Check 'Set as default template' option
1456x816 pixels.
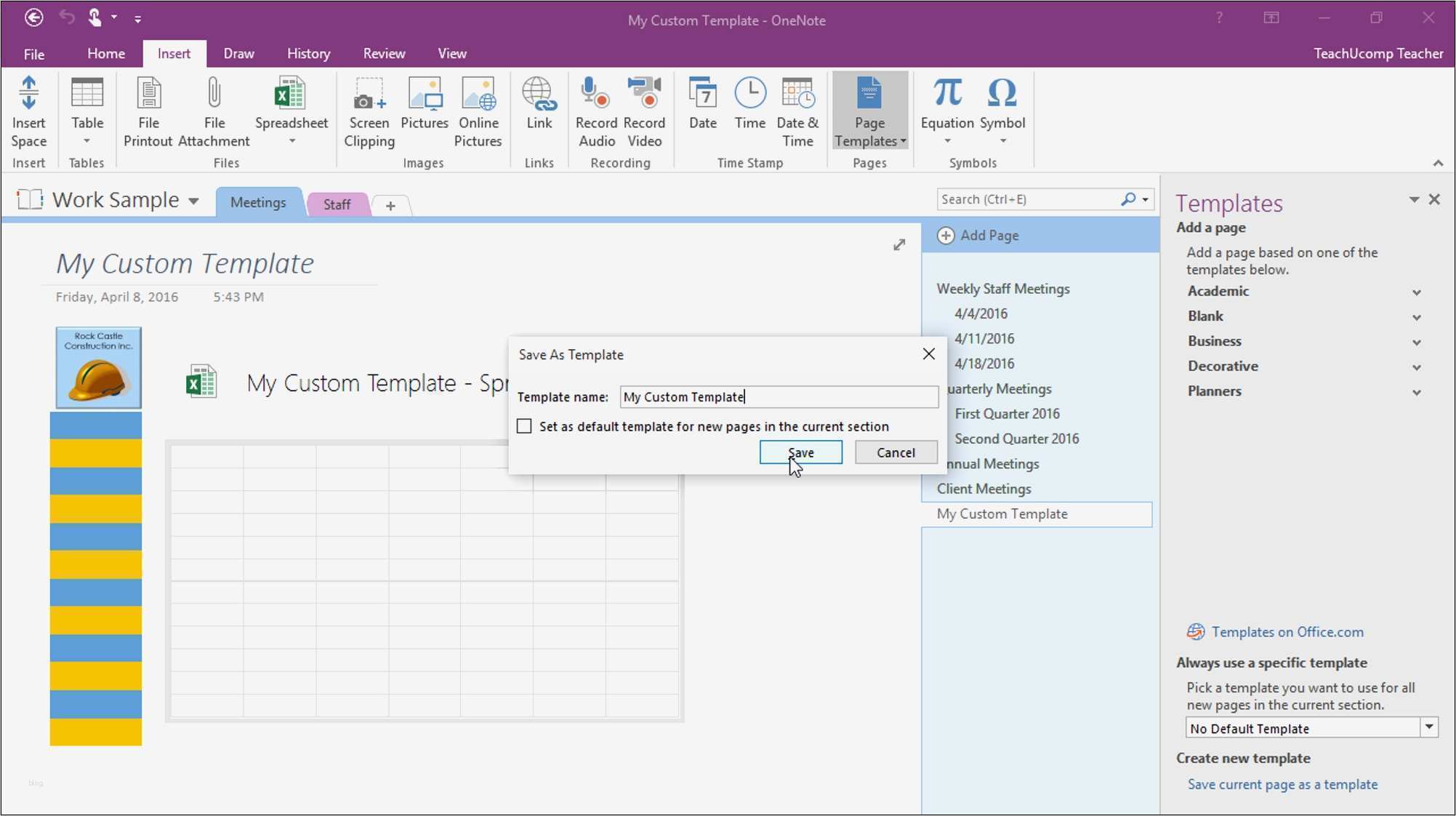524,426
